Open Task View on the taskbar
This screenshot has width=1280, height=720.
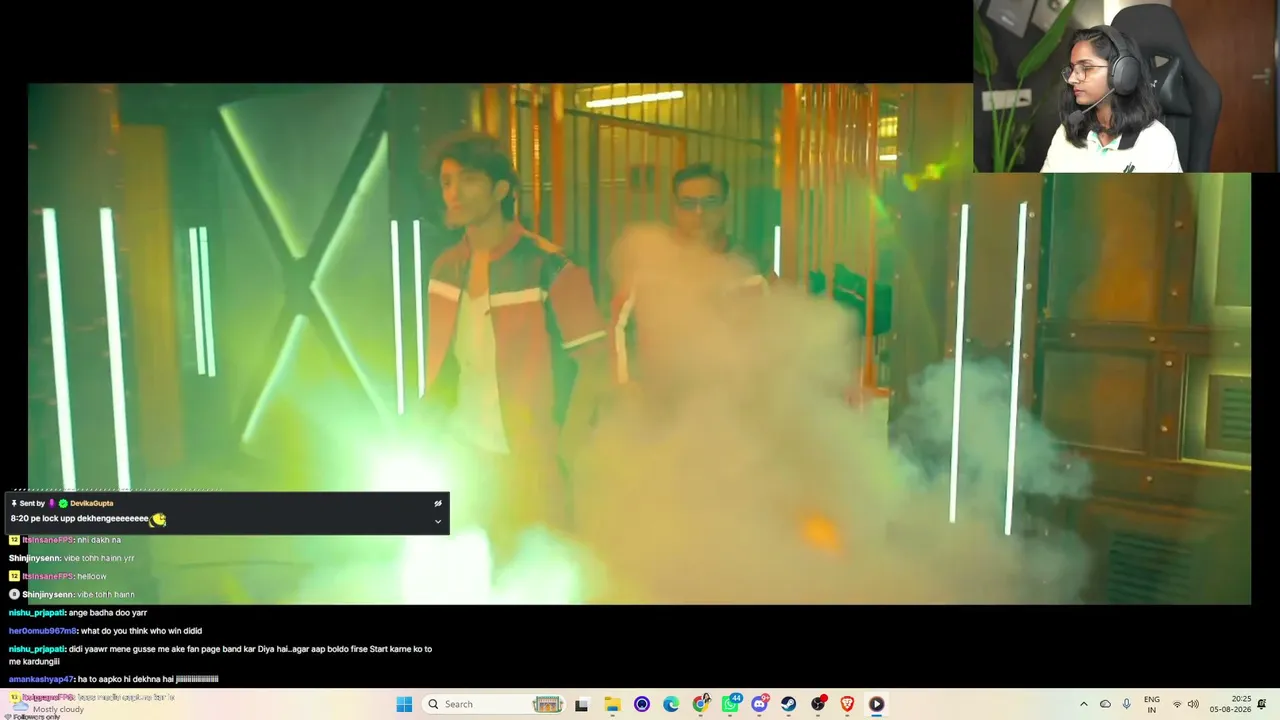pyautogui.click(x=581, y=704)
